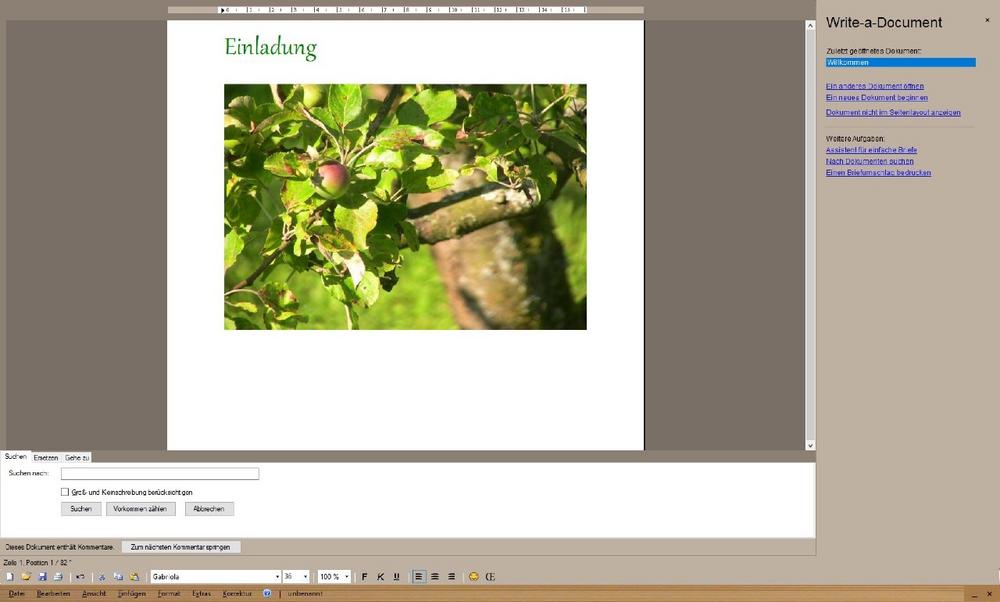The width and height of the screenshot is (1000, 602).
Task: Save the document using the disk icon
Action: (43, 576)
